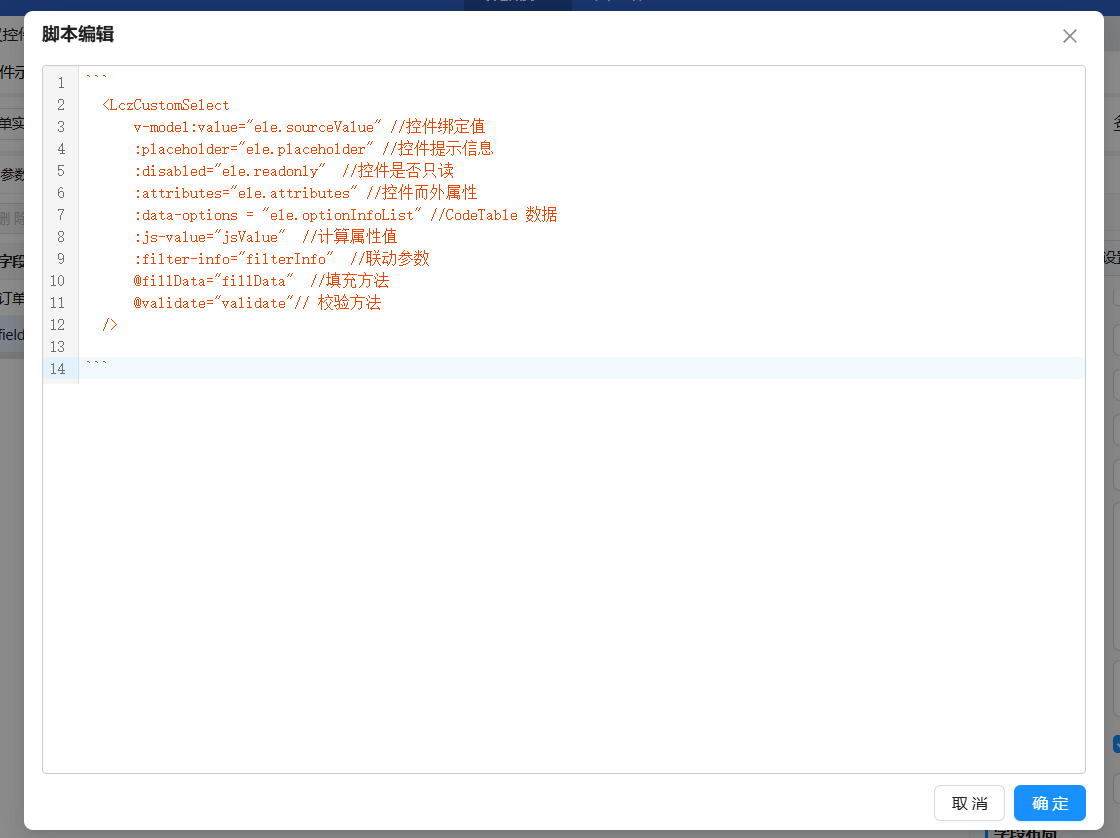Click the 脚本编辑 dialog title
Screen dimensions: 1120x838
coord(78,34)
